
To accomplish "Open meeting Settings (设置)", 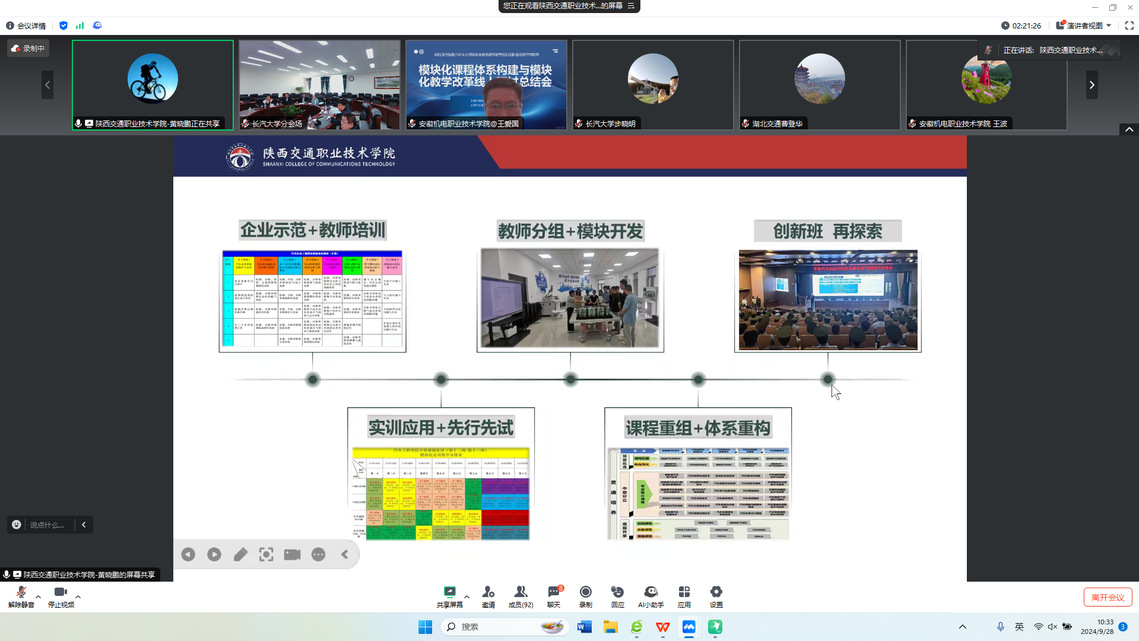I will [x=716, y=596].
